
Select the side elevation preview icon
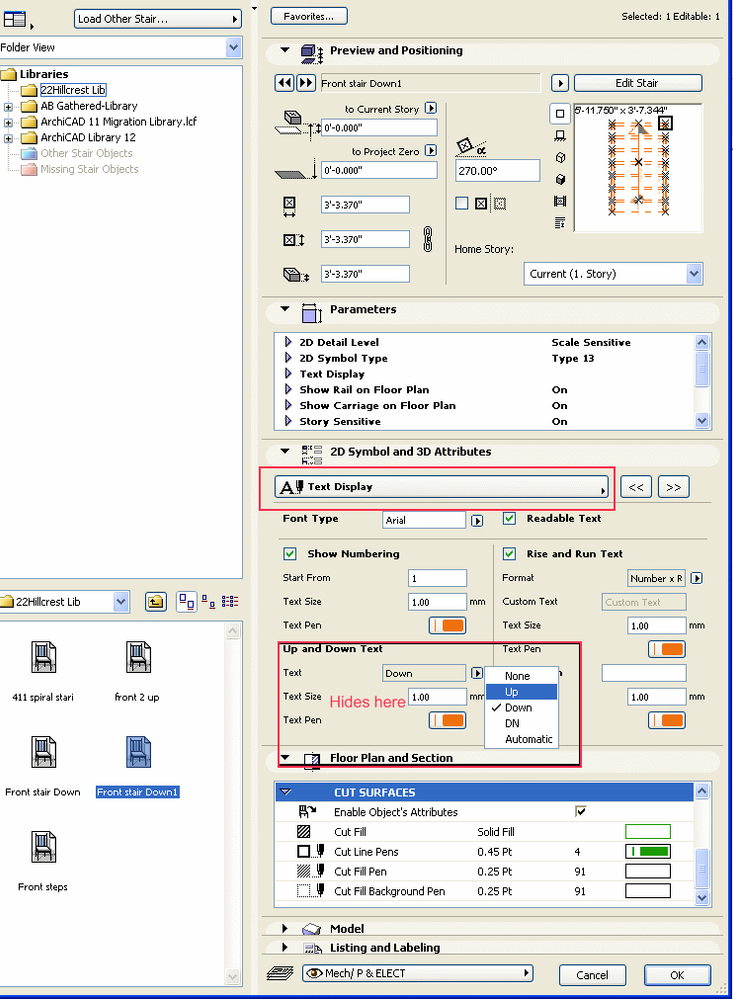click(x=560, y=136)
